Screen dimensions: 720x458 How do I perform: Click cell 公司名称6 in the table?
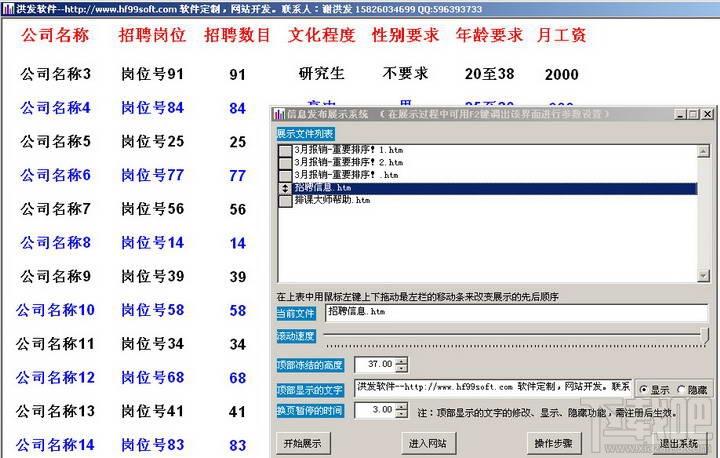click(56, 175)
